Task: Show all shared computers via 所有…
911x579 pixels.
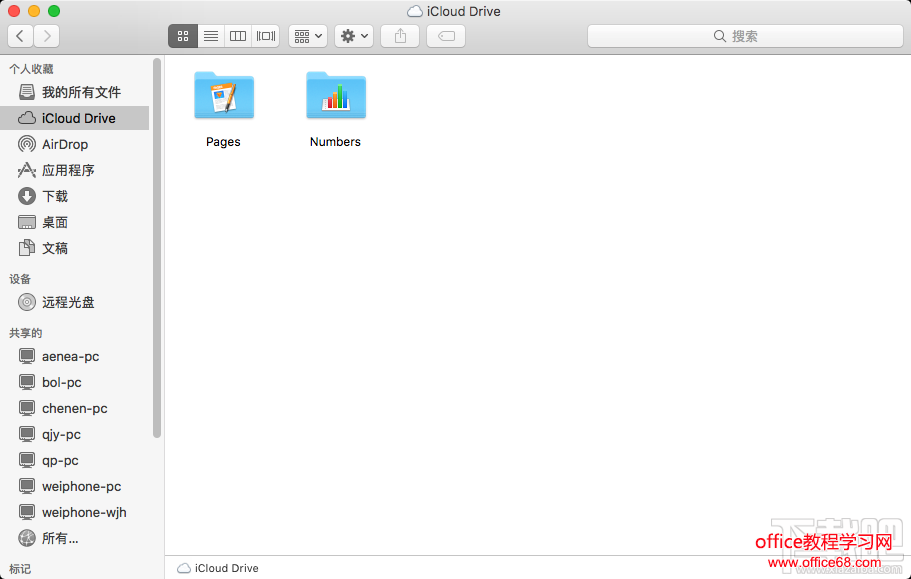Action: pos(74,538)
